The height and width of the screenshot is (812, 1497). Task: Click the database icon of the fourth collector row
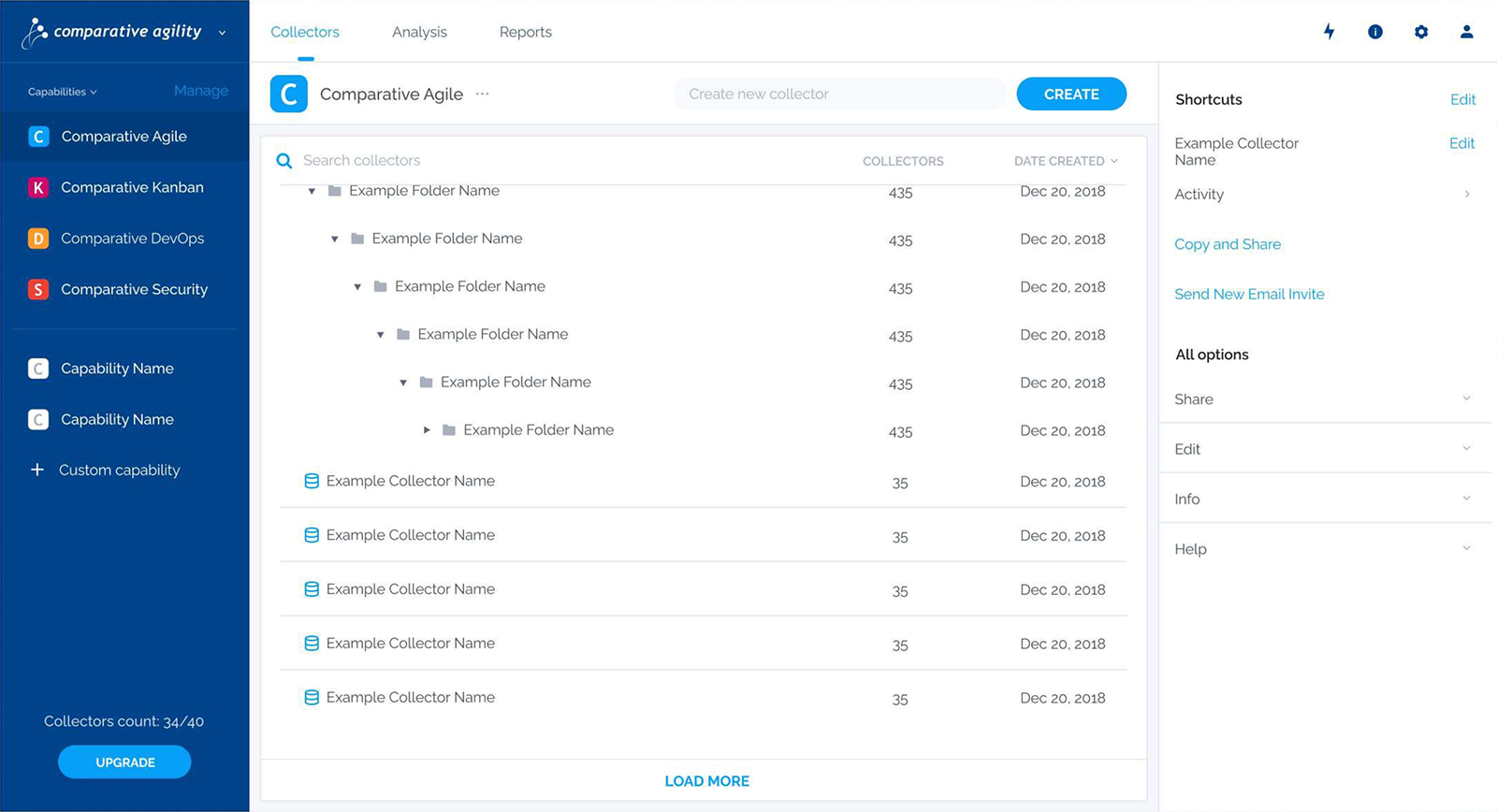tap(312, 644)
